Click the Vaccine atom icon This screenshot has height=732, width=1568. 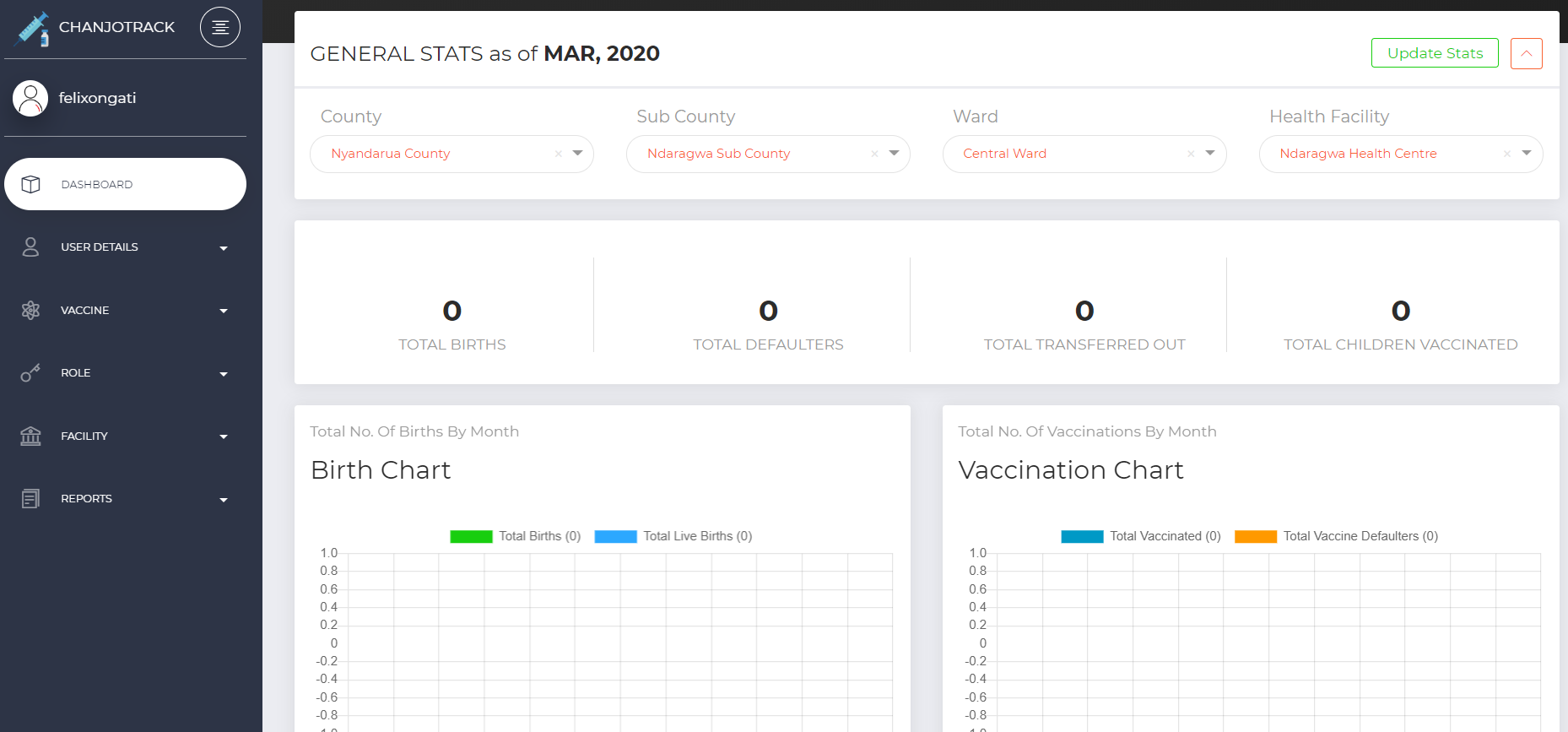[30, 310]
